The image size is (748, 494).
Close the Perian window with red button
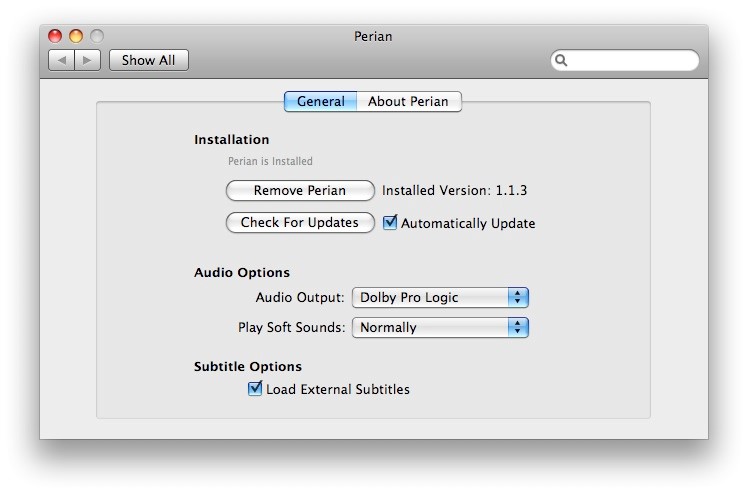pyautogui.click(x=55, y=36)
